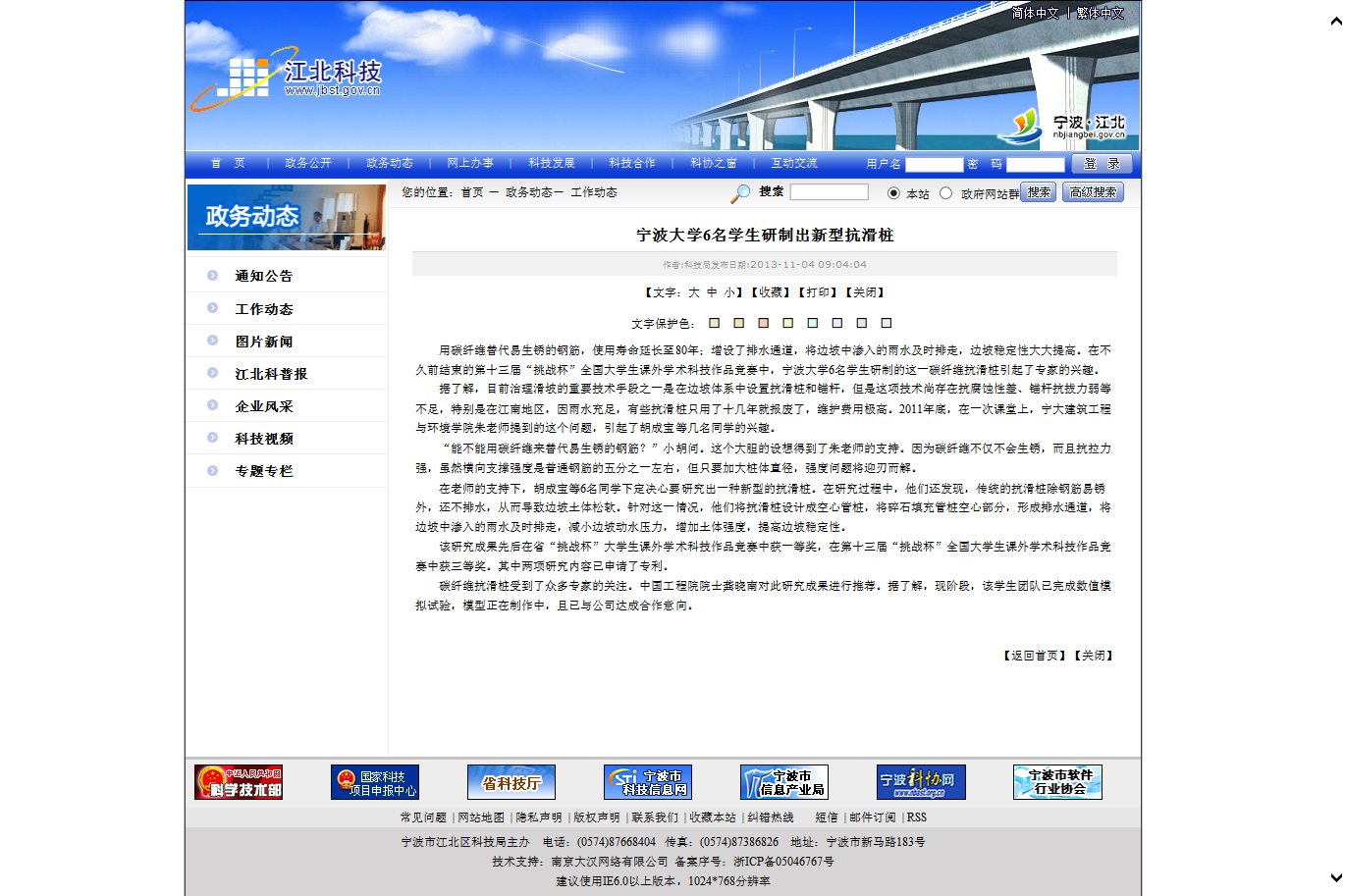Select the 政府网站群 radio button
1345x896 pixels.
pos(945,193)
